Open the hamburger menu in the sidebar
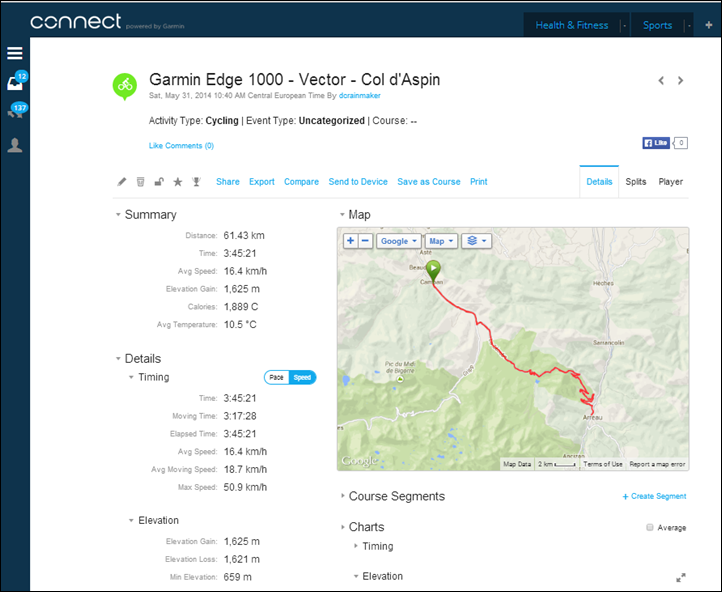722x592 pixels. coord(15,53)
